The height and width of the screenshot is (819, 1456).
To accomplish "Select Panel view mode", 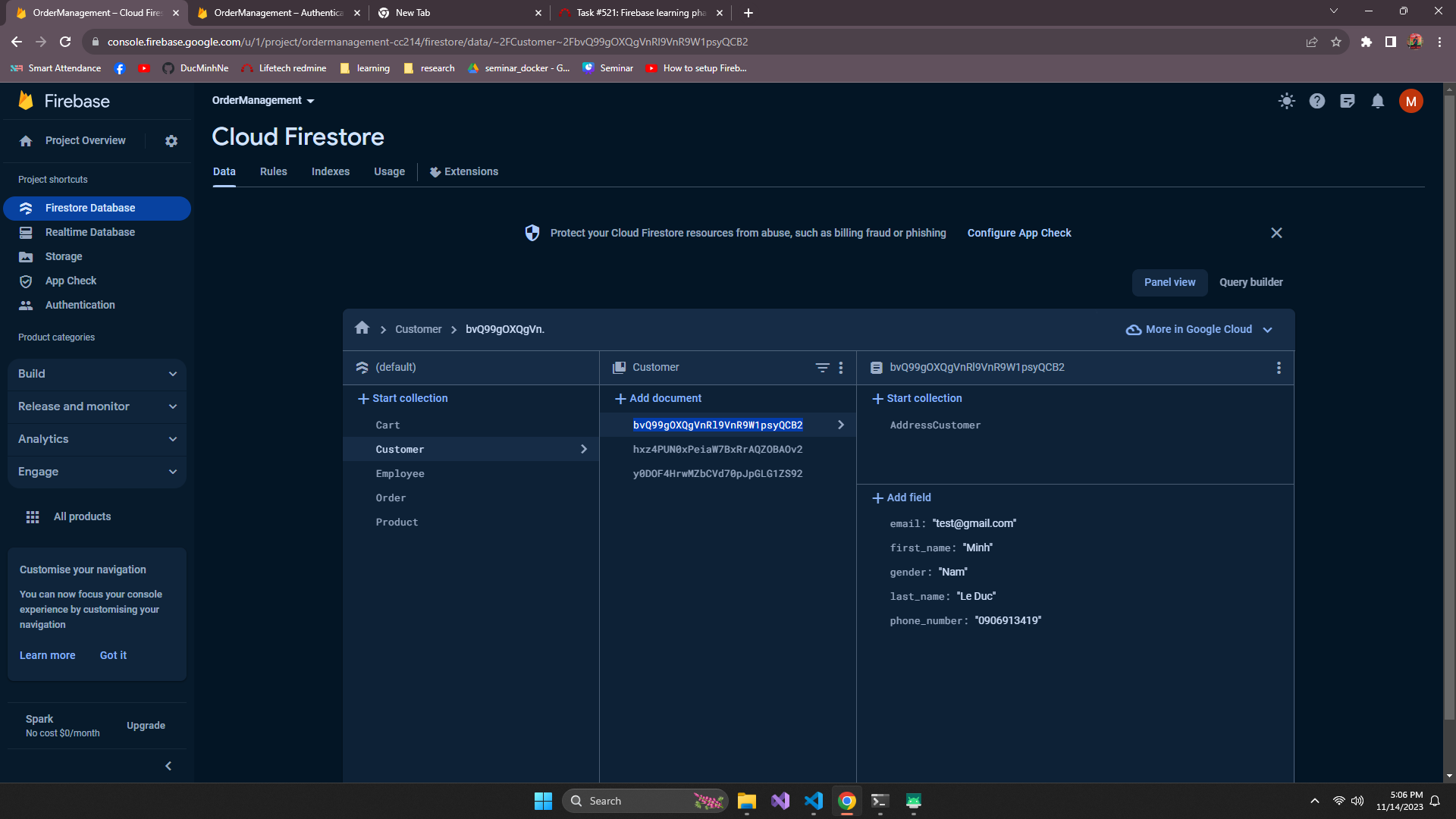I will pos(1169,282).
